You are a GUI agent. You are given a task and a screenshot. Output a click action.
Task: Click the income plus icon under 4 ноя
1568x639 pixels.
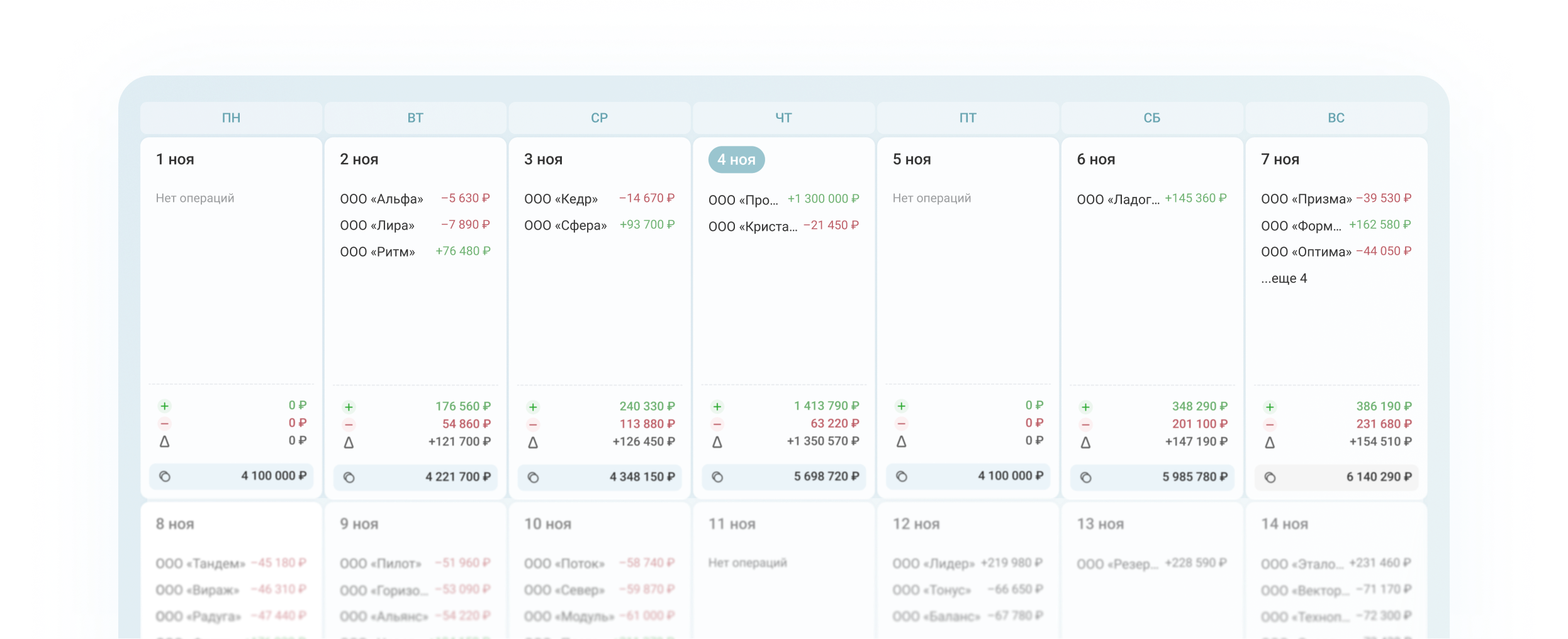click(717, 406)
